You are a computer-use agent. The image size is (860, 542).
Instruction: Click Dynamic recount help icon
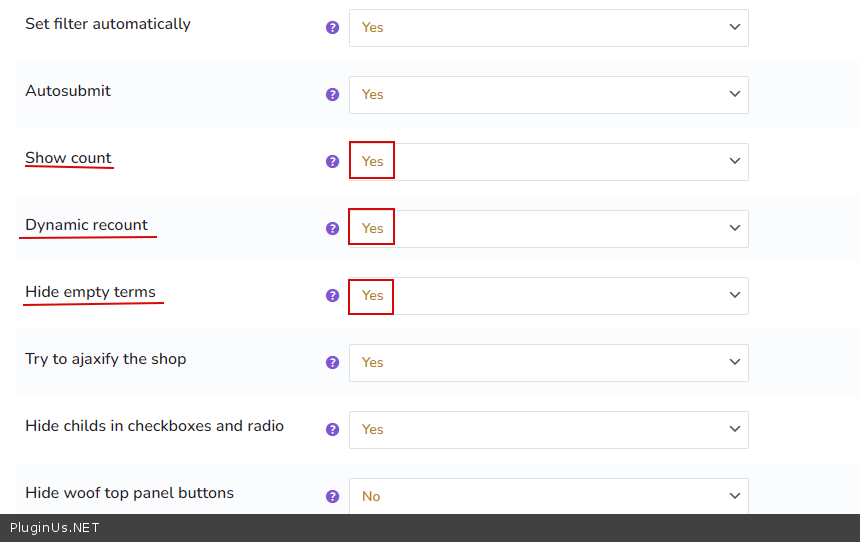[333, 229]
